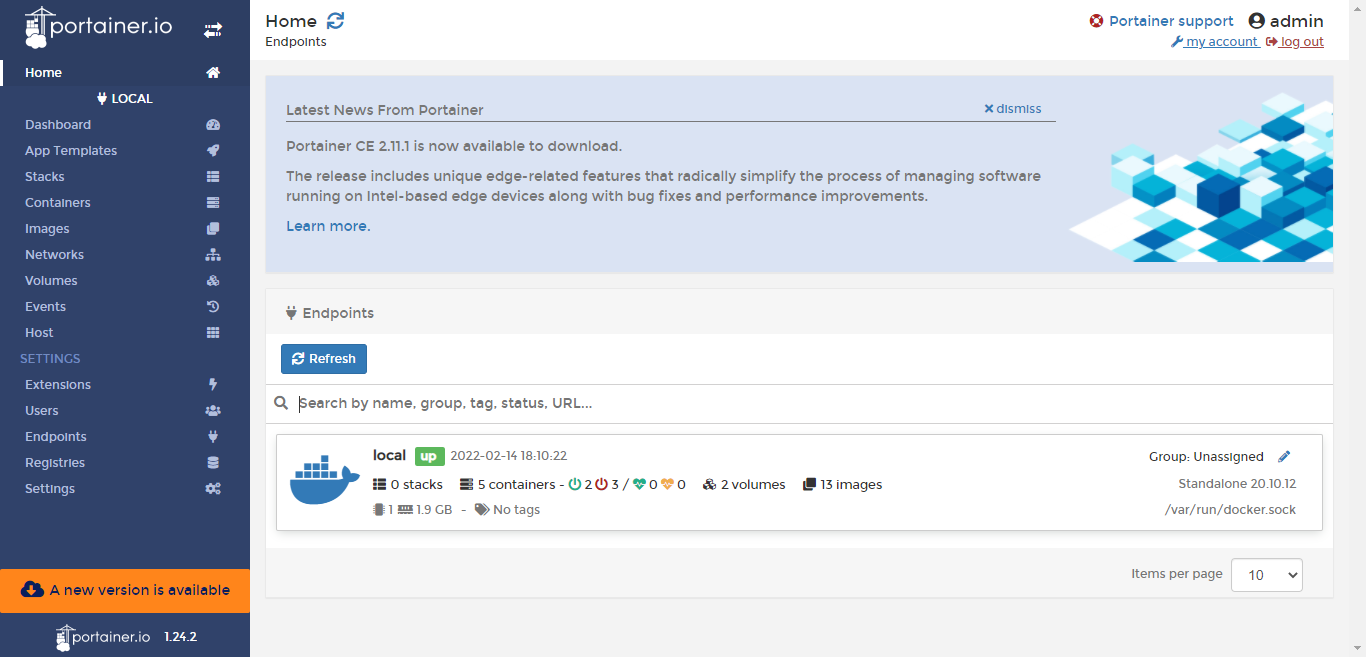Click the Images clone icon
The image size is (1366, 657).
[x=213, y=229]
